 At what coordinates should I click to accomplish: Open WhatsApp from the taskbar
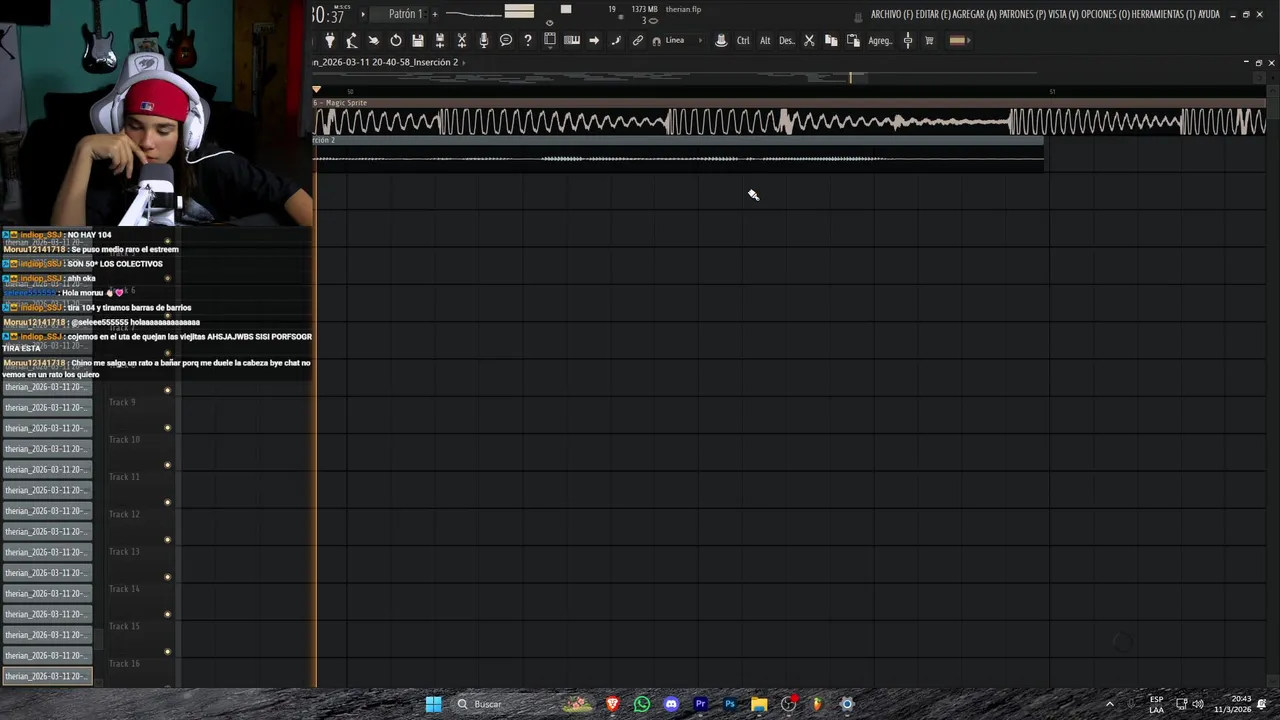[x=642, y=704]
